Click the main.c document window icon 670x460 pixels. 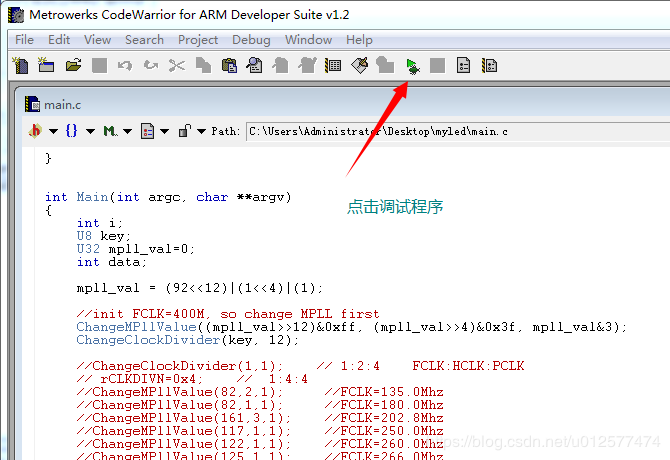click(32, 104)
